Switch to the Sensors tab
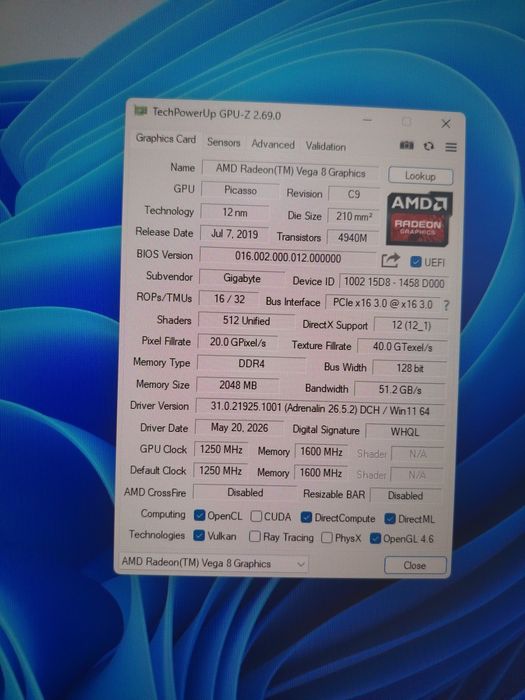Viewport: 525px width, 700px height. click(223, 142)
